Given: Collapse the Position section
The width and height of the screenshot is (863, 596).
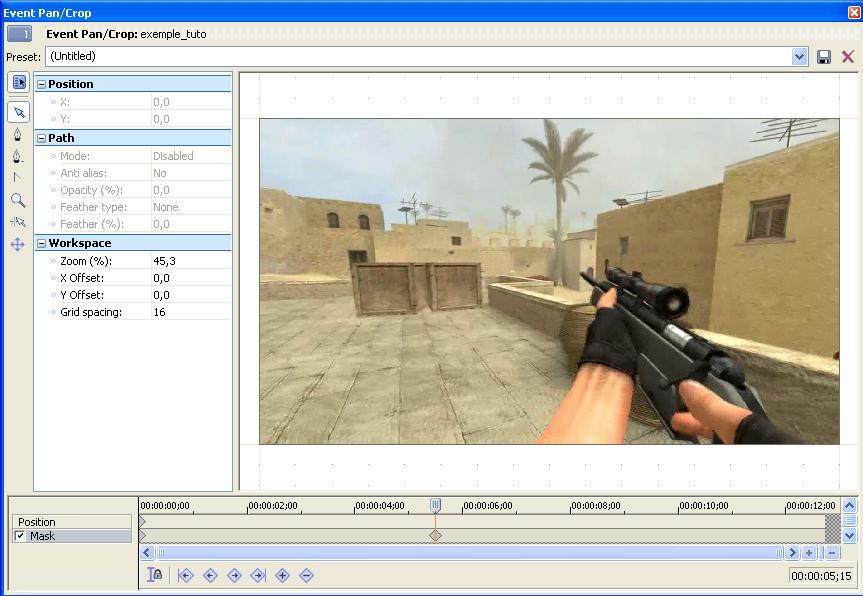Looking at the screenshot, I should tap(41, 84).
